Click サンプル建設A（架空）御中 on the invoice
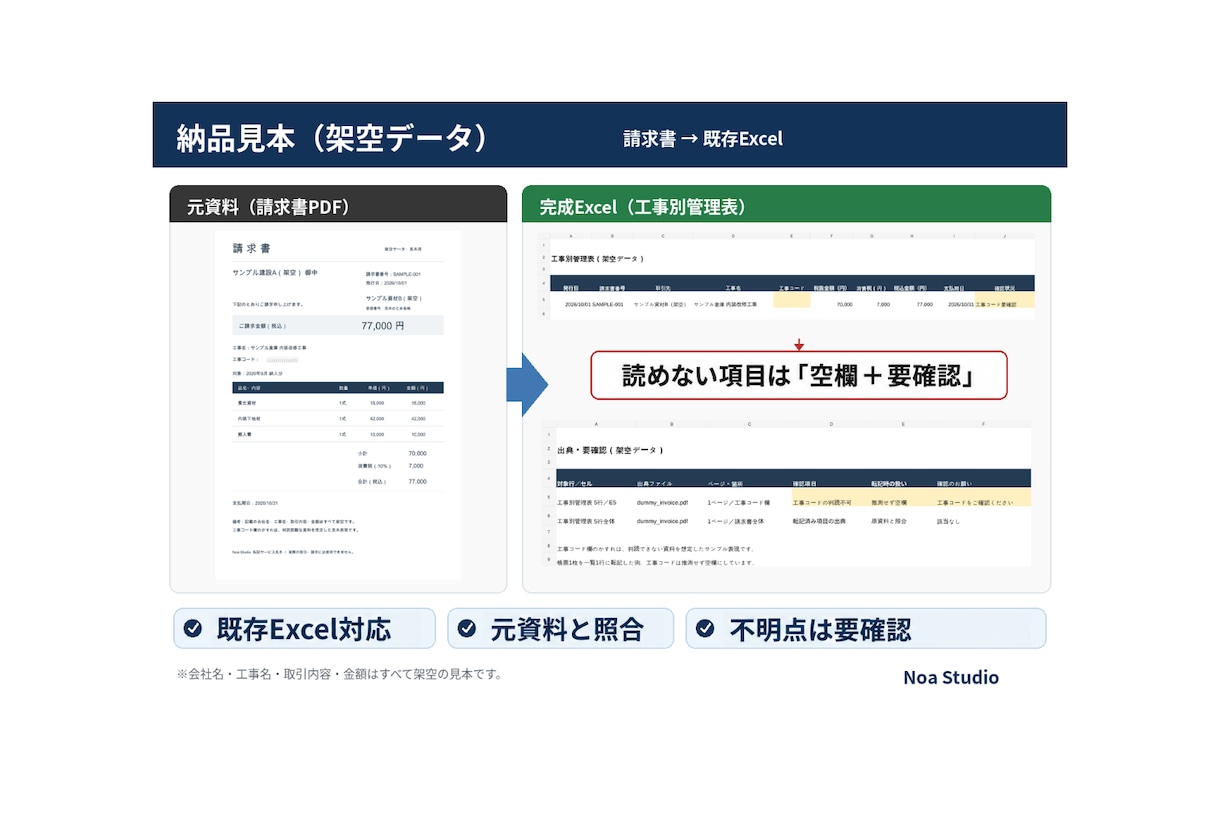 tap(275, 273)
